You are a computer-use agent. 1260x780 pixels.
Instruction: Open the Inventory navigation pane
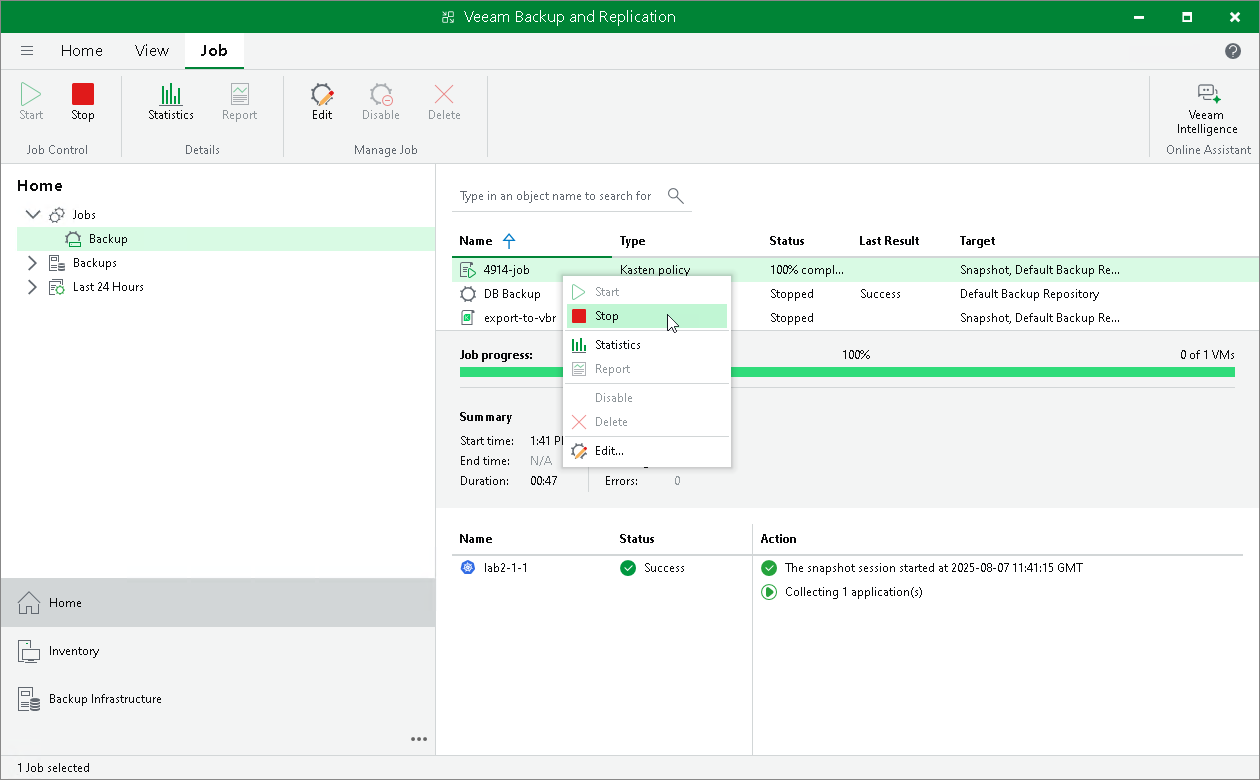(218, 651)
